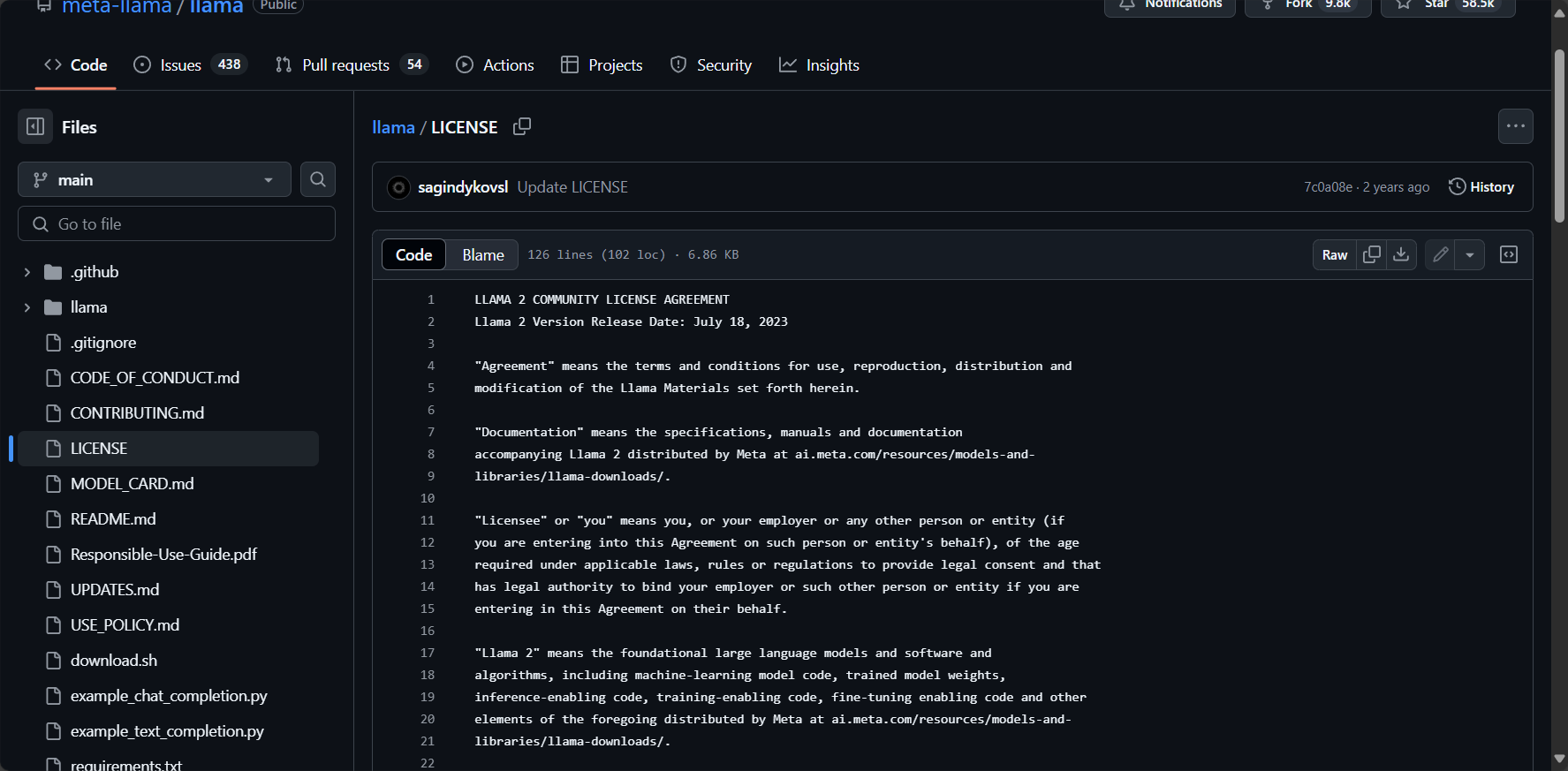Open the Insights tab

point(819,65)
